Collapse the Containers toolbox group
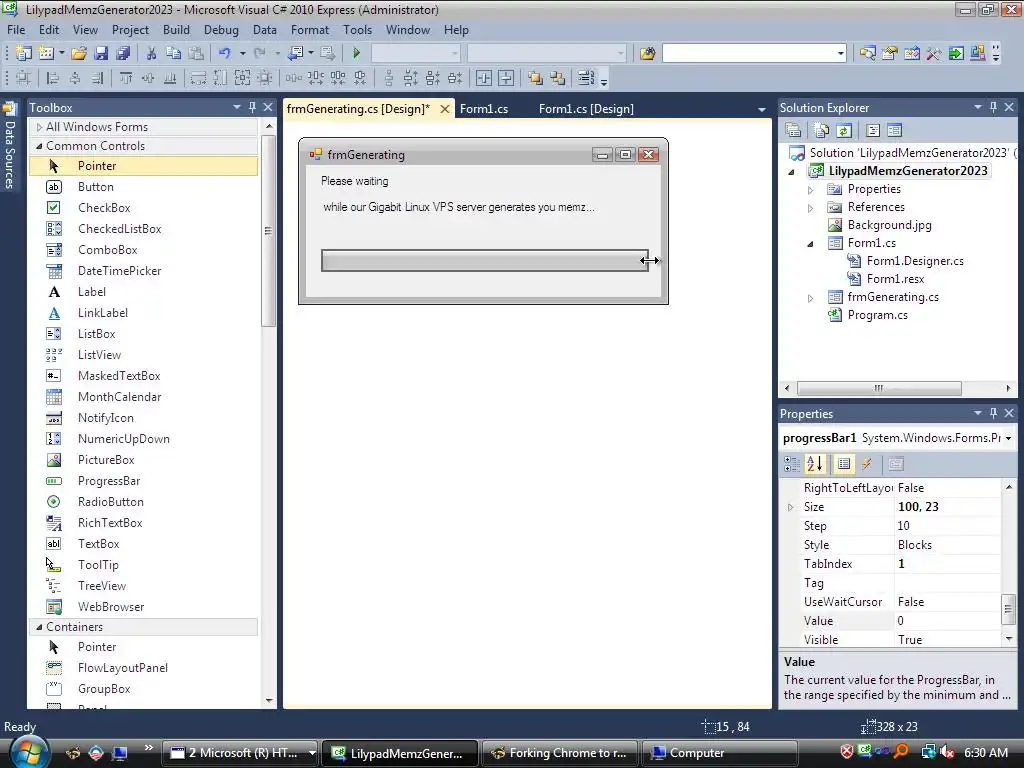 tap(39, 627)
